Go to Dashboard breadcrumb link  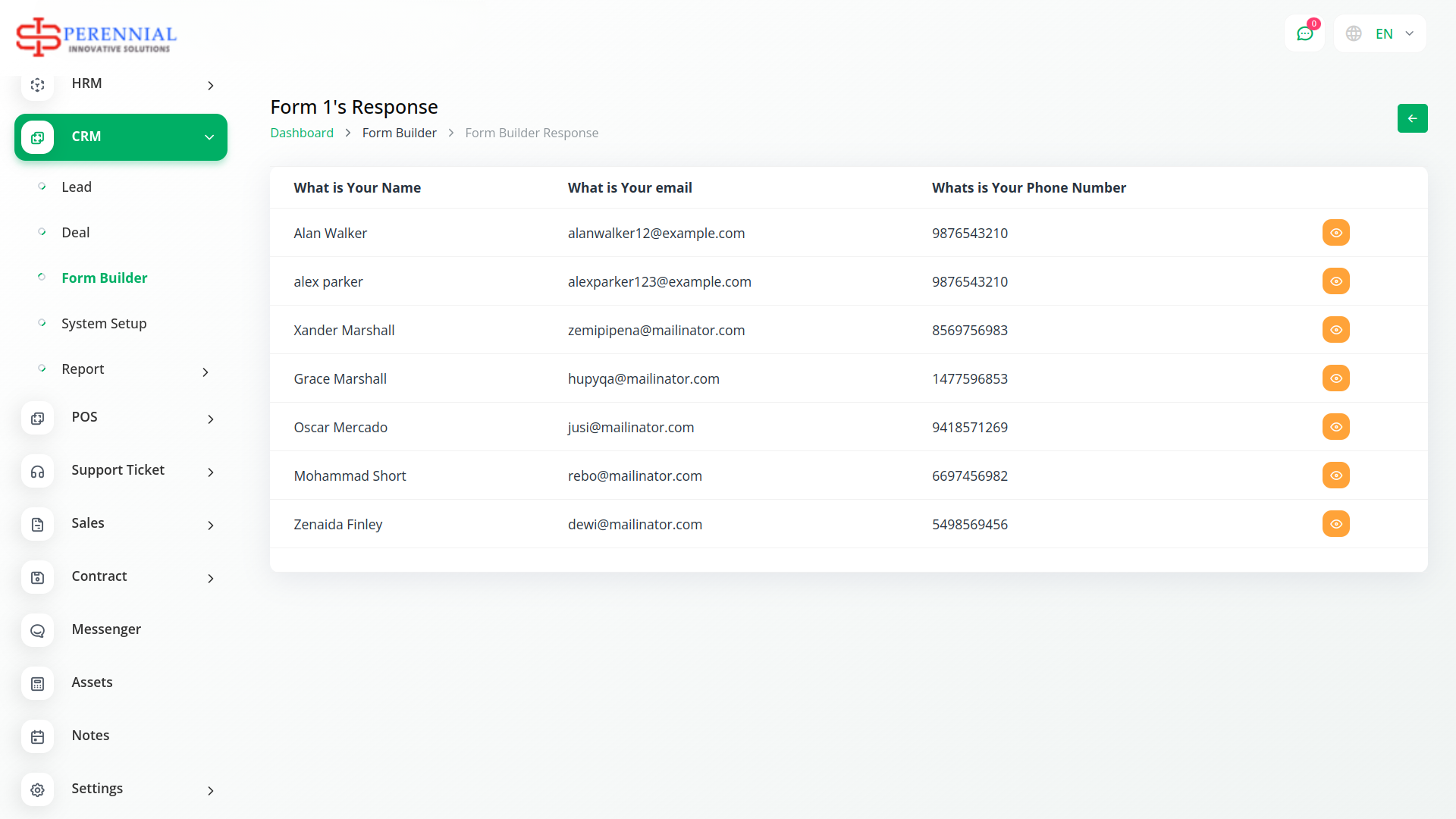pos(302,133)
